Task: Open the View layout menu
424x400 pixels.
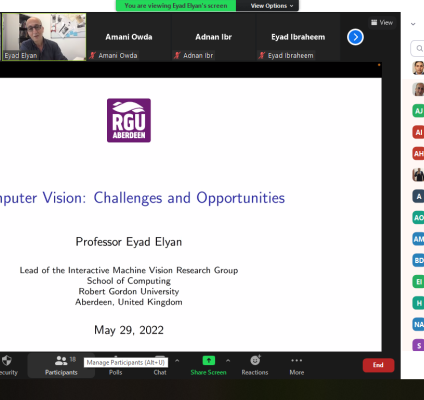Action: [382, 22]
